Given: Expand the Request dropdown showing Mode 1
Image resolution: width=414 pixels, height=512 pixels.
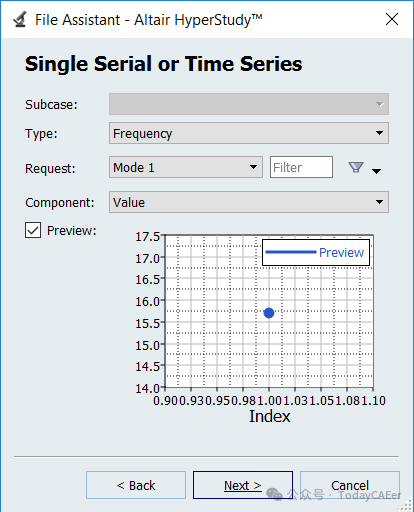Looking at the screenshot, I should [186, 167].
